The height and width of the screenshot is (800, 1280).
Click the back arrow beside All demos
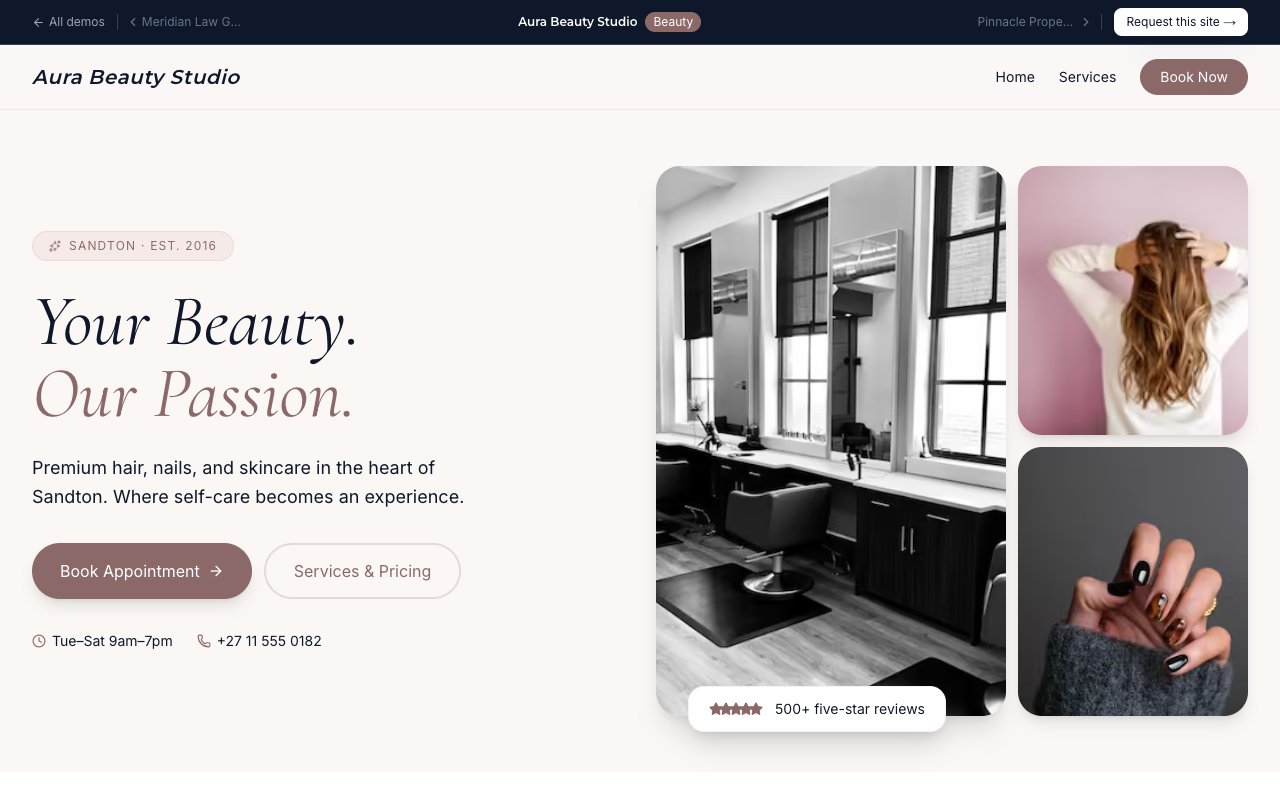(x=38, y=22)
